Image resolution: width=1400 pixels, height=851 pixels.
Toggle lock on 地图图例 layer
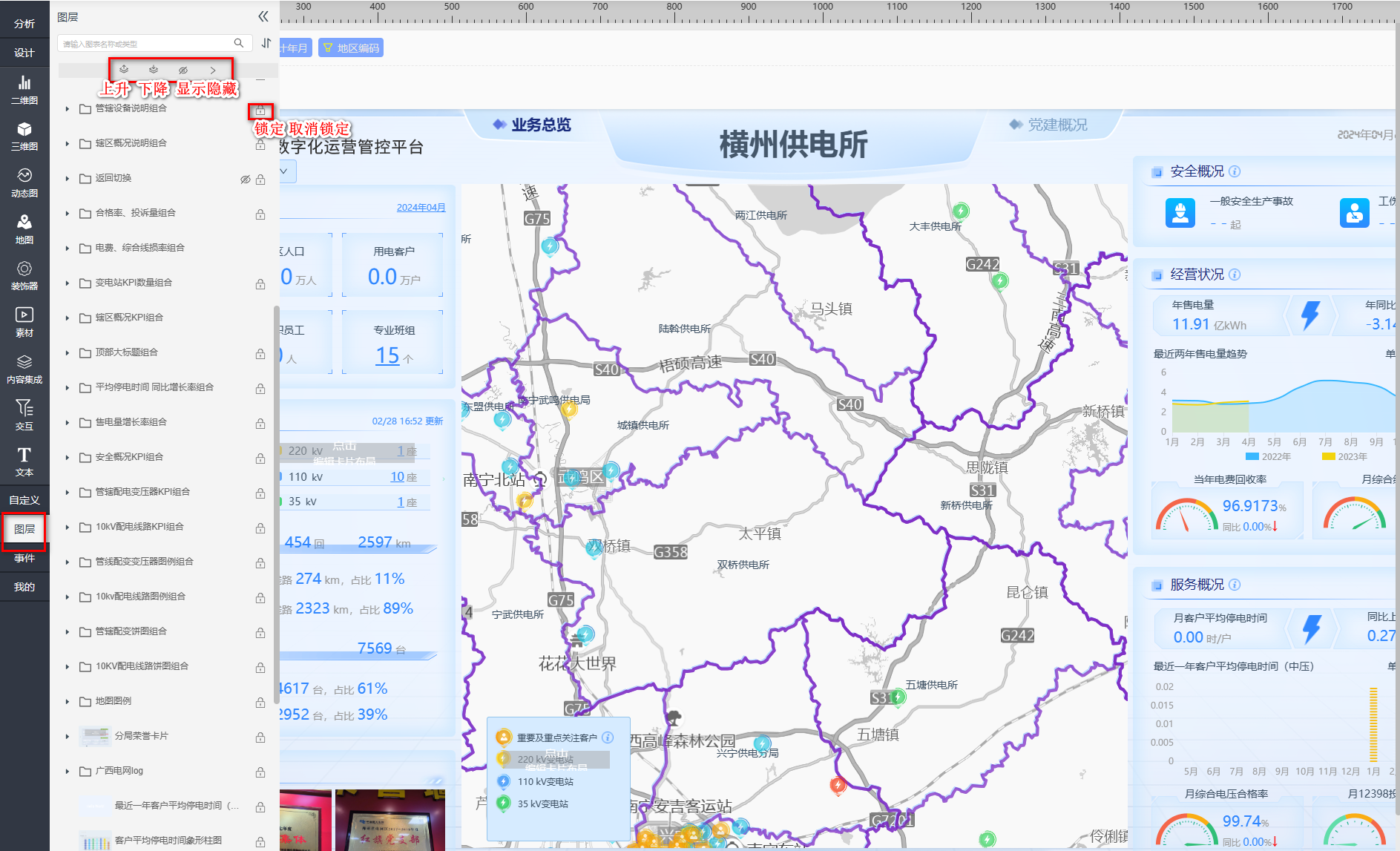260,703
